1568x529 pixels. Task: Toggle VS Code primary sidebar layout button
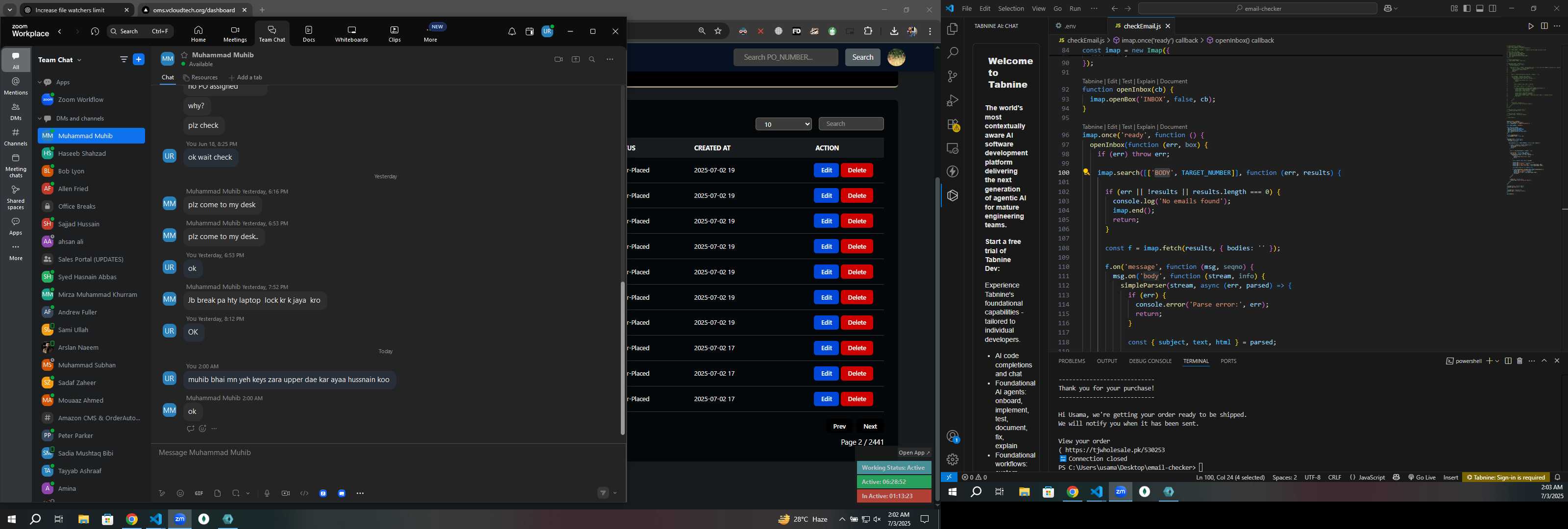[1467, 8]
